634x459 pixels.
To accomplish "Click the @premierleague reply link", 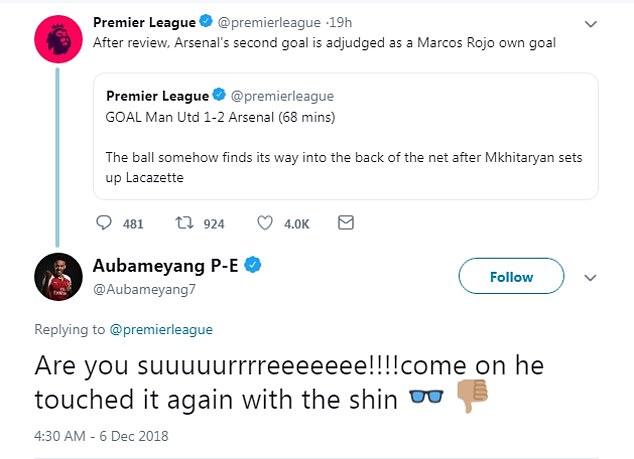I will [x=166, y=329].
